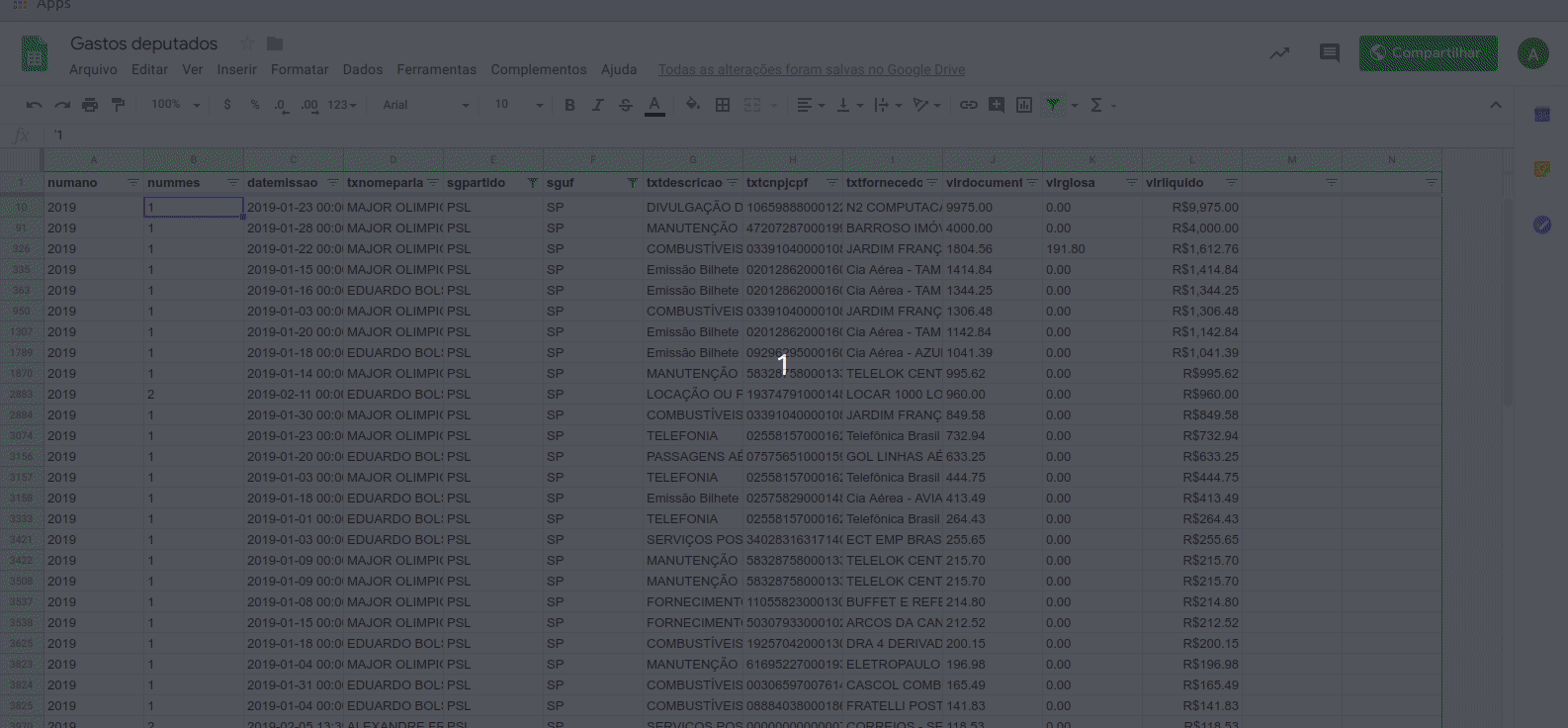This screenshot has height=728, width=1568.
Task: Open the text color picker
Action: pos(654,105)
